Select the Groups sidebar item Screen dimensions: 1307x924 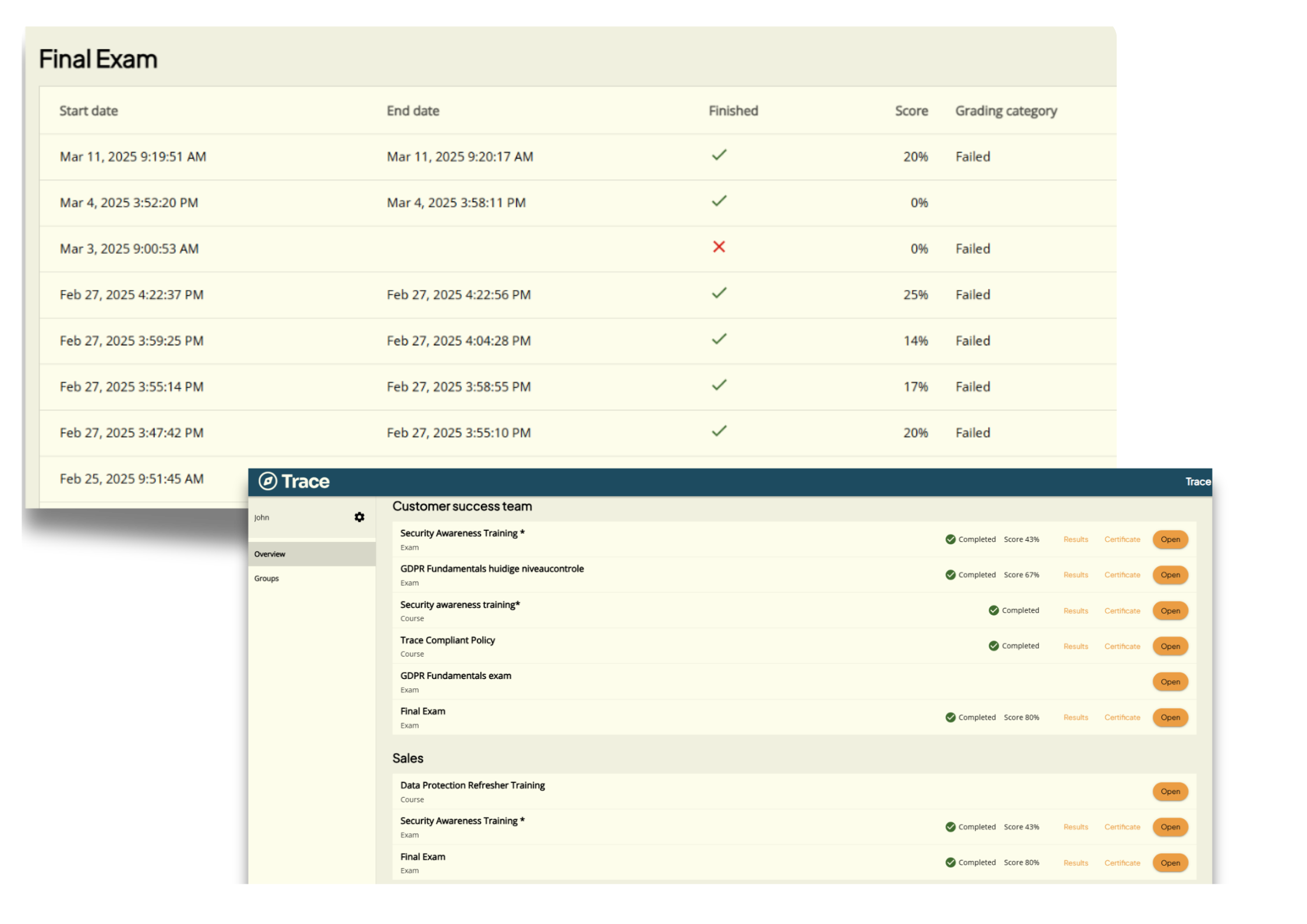(267, 578)
